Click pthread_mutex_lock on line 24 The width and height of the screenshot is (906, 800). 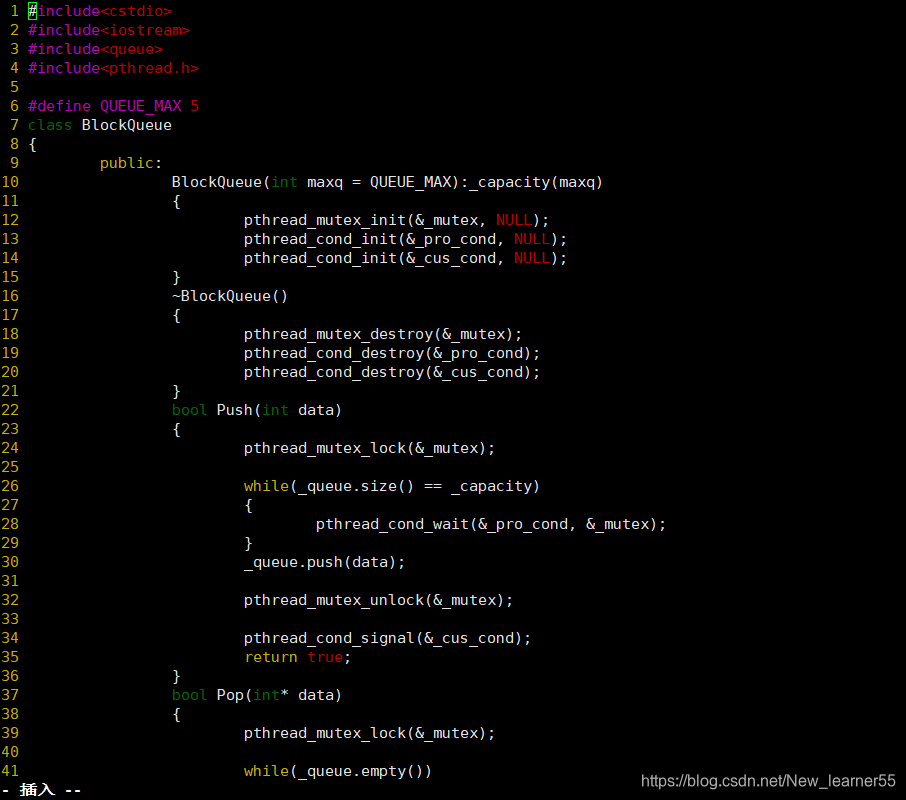coord(369,448)
